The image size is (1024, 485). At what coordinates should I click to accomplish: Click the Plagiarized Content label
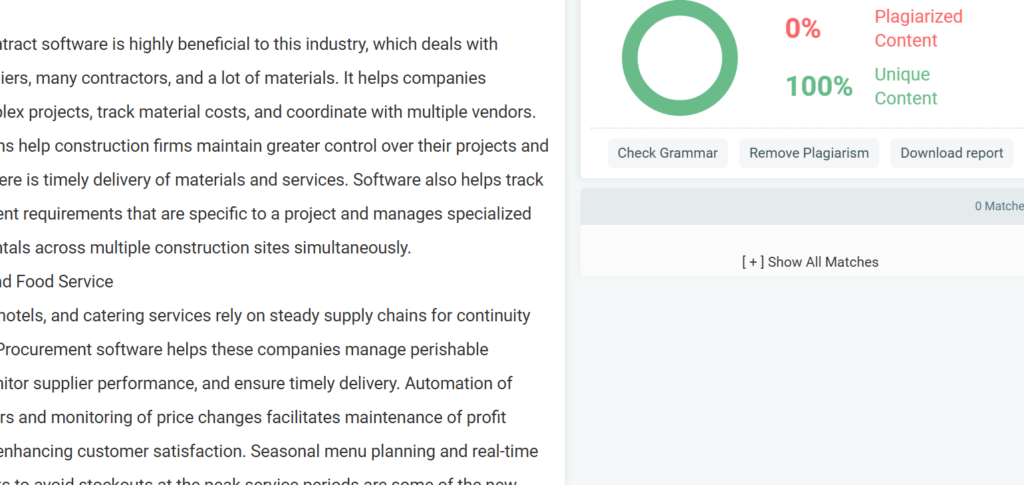click(918, 29)
